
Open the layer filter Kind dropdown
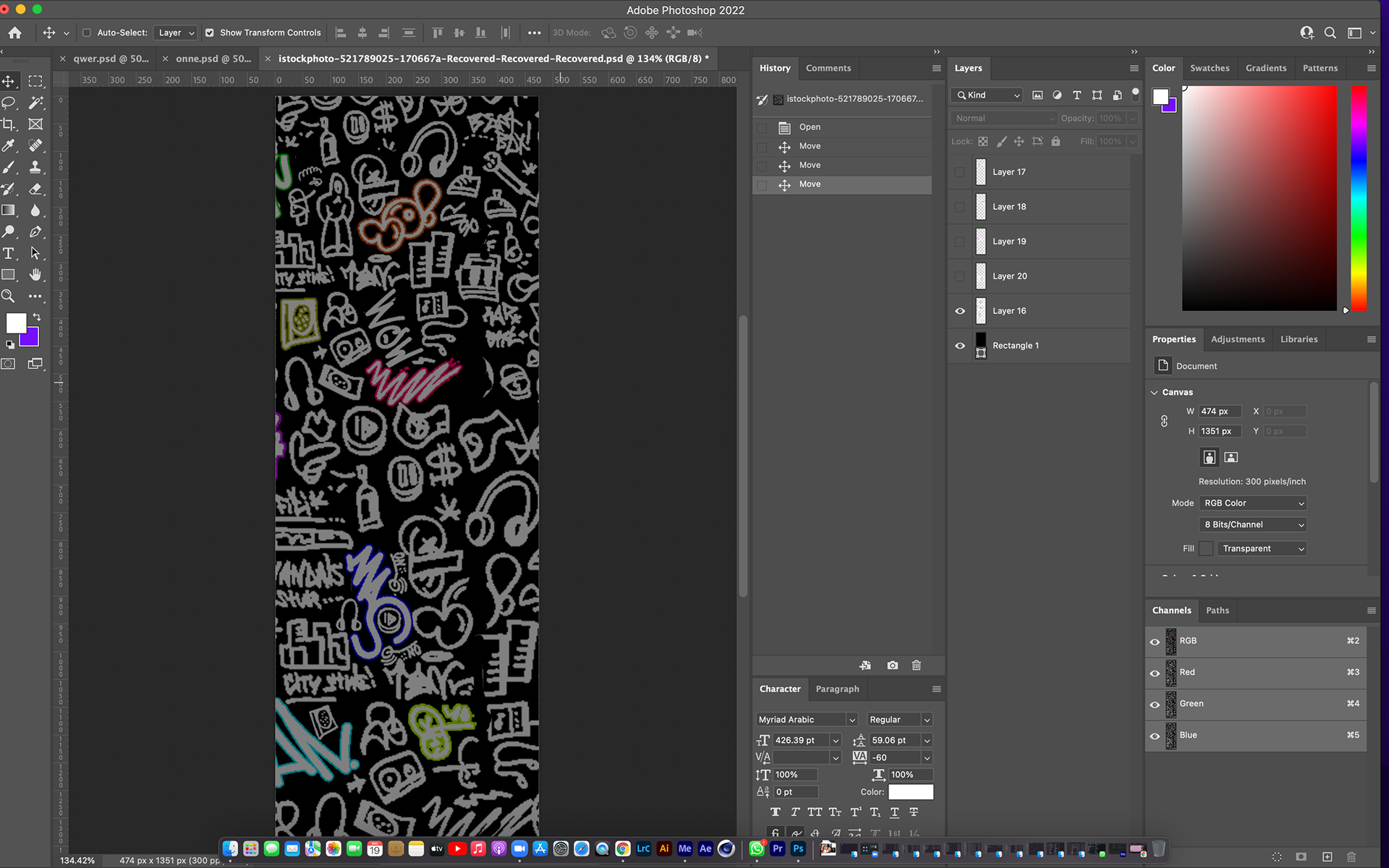point(987,95)
